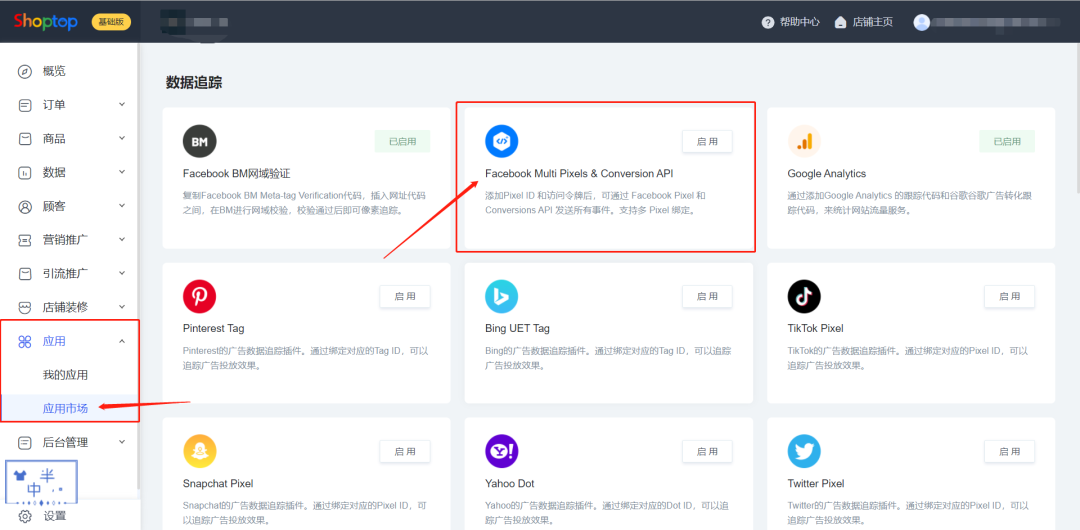1080x530 pixels.
Task: Click the compass icon beside 概览
Action: (x=25, y=71)
